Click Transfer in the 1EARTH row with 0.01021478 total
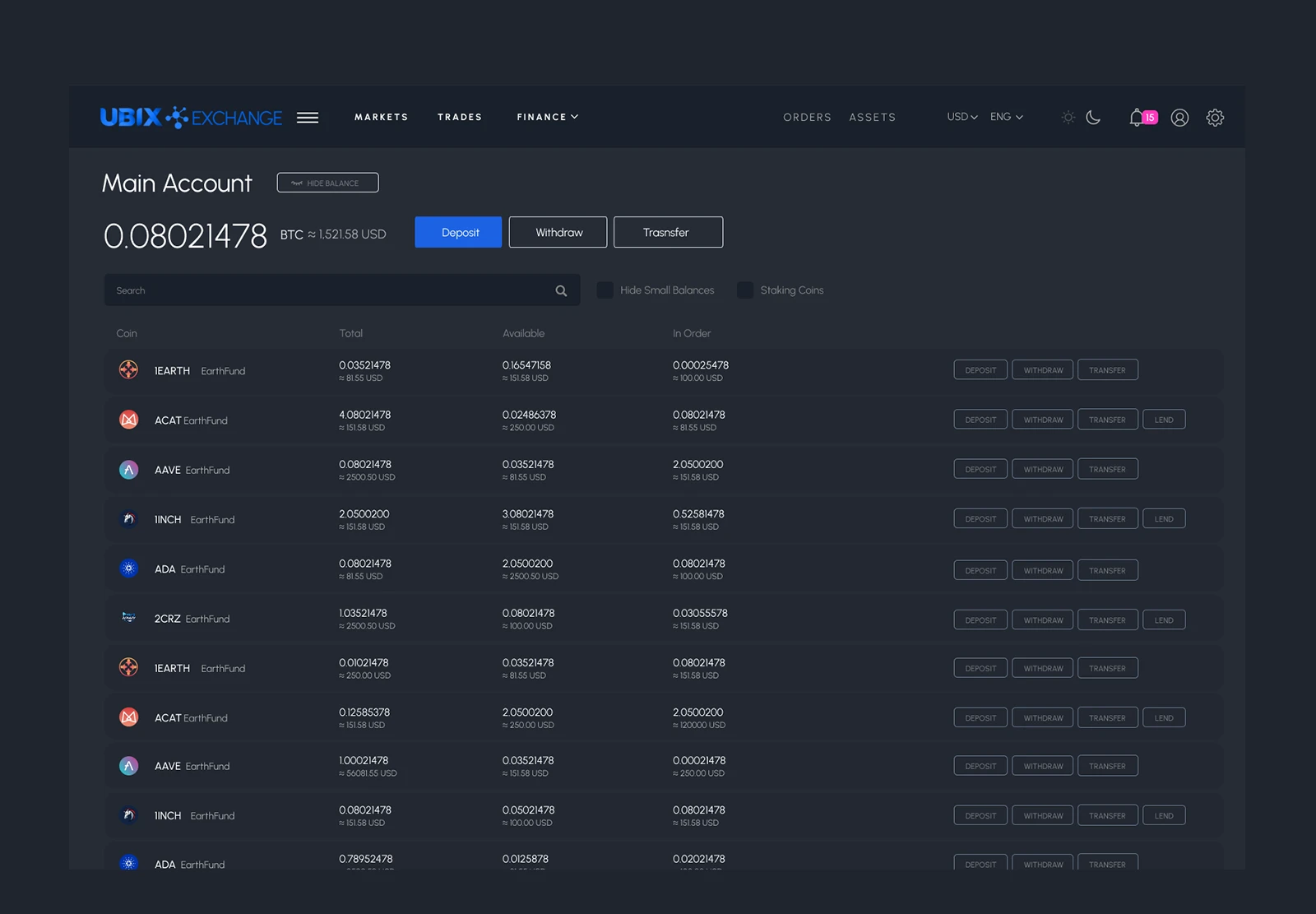This screenshot has height=914, width=1316. [x=1107, y=668]
